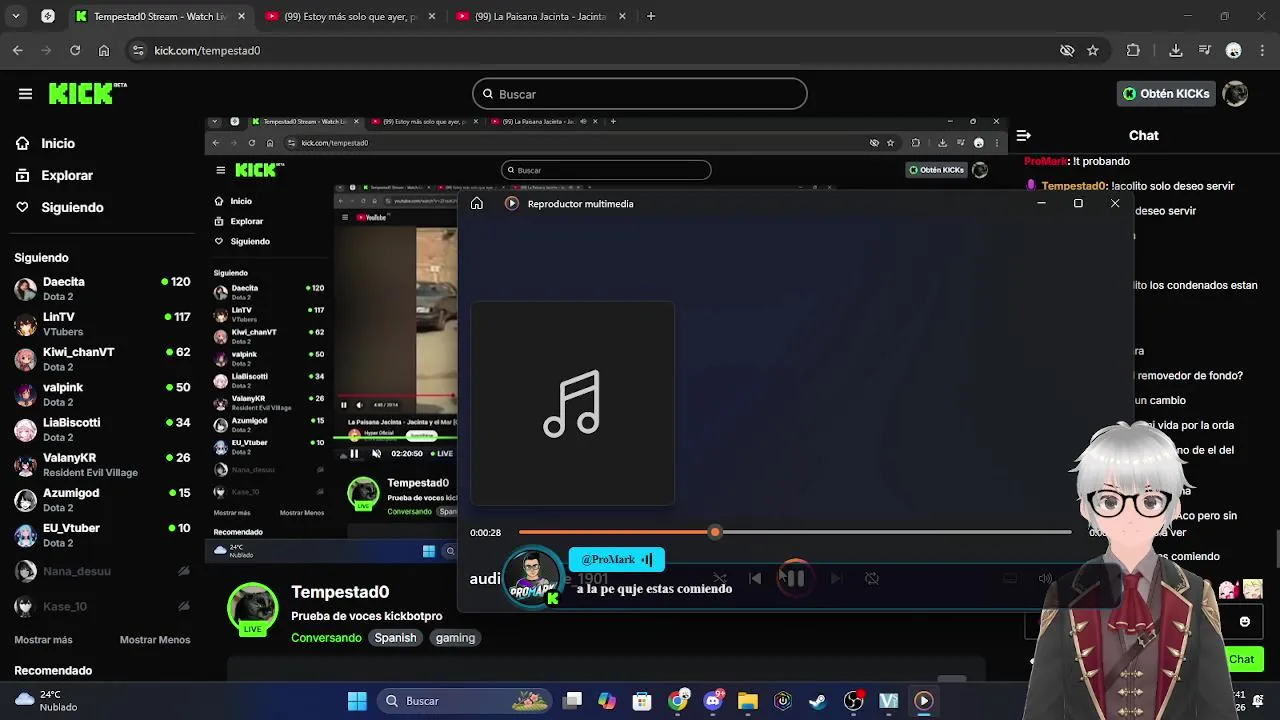The height and width of the screenshot is (720, 1280).
Task: Go back with the browser back arrow
Action: click(18, 50)
